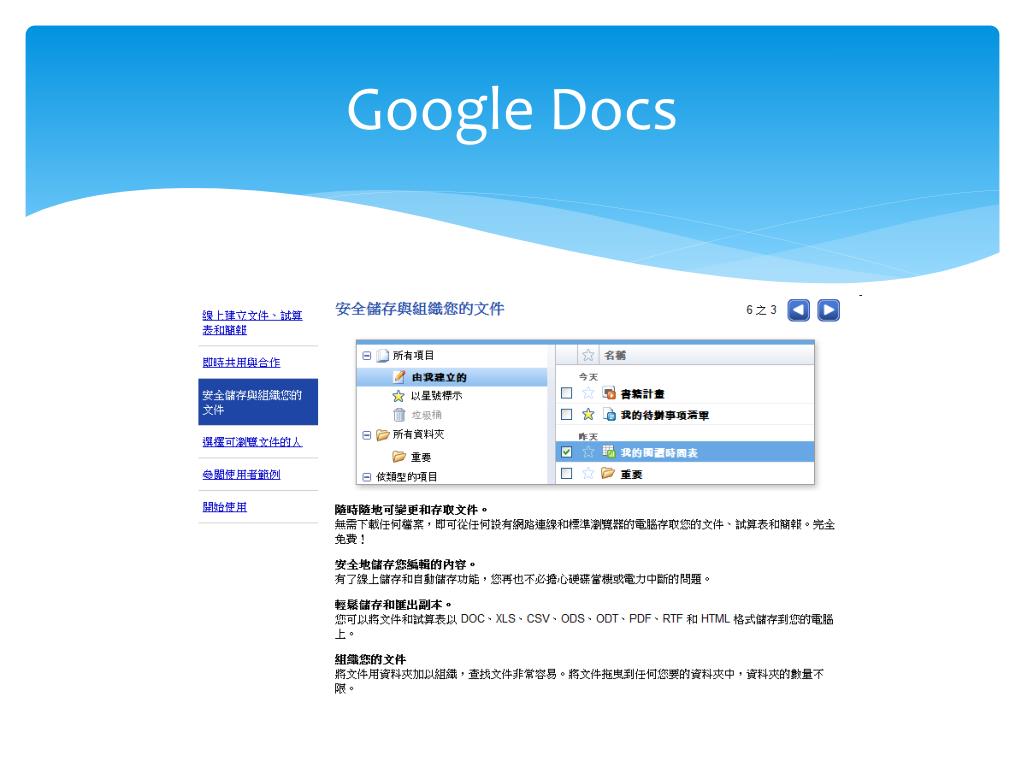Screen dimensions: 1024x768
Task: Open the 重要 folder icon in tree
Action: (399, 456)
